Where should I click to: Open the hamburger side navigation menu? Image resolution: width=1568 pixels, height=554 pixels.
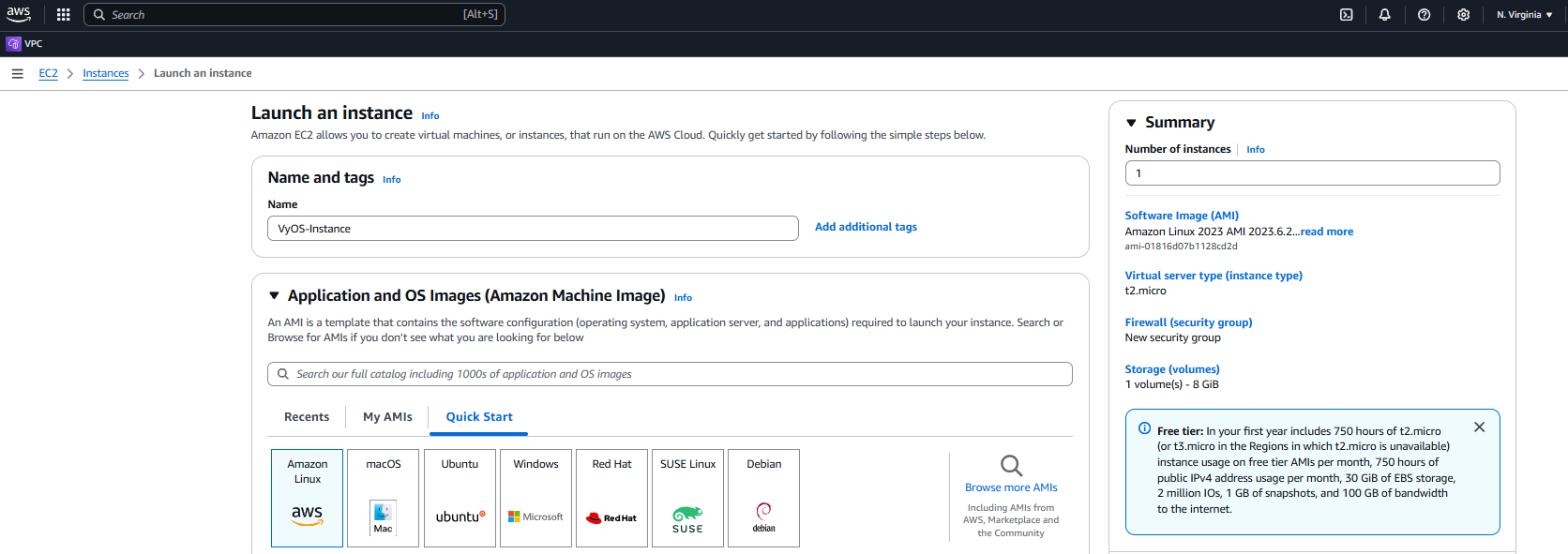point(17,73)
